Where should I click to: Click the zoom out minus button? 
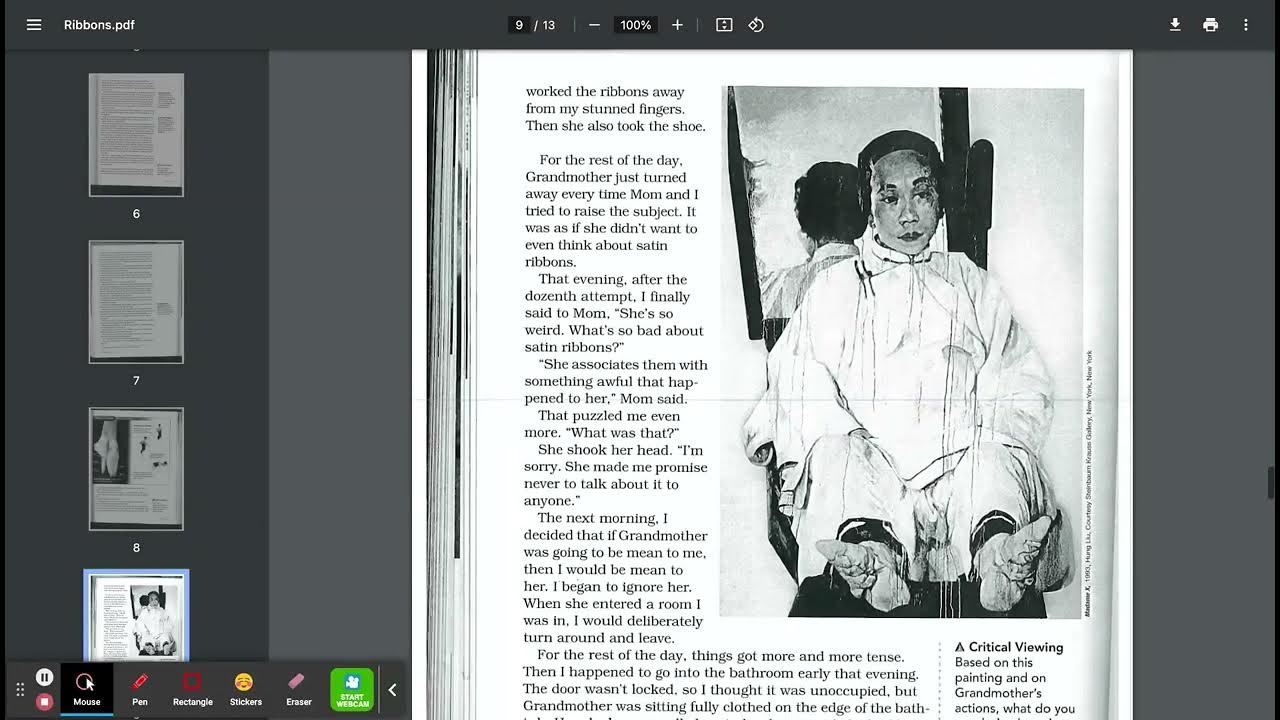(594, 25)
